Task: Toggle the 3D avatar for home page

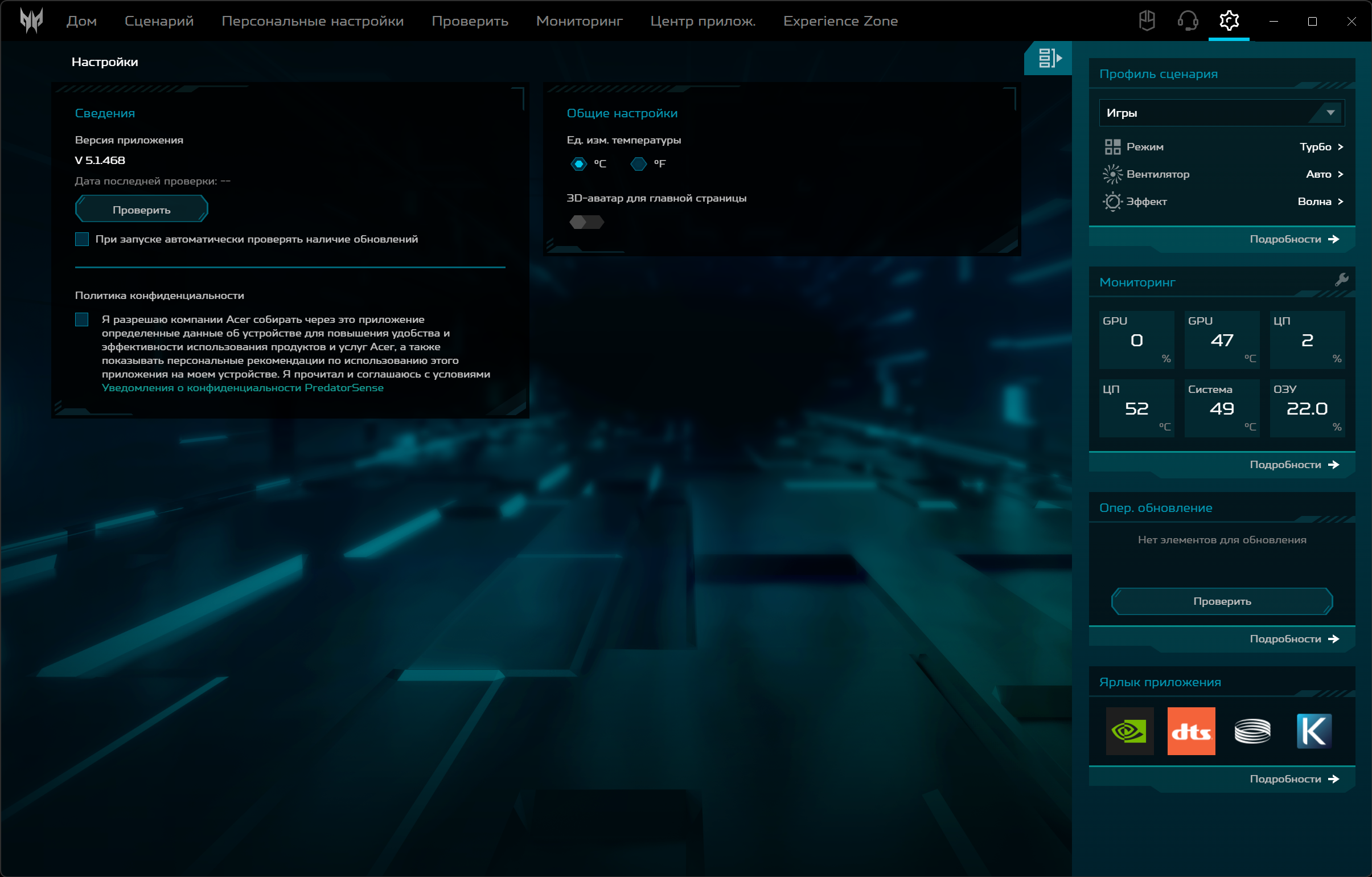Action: coord(586,222)
